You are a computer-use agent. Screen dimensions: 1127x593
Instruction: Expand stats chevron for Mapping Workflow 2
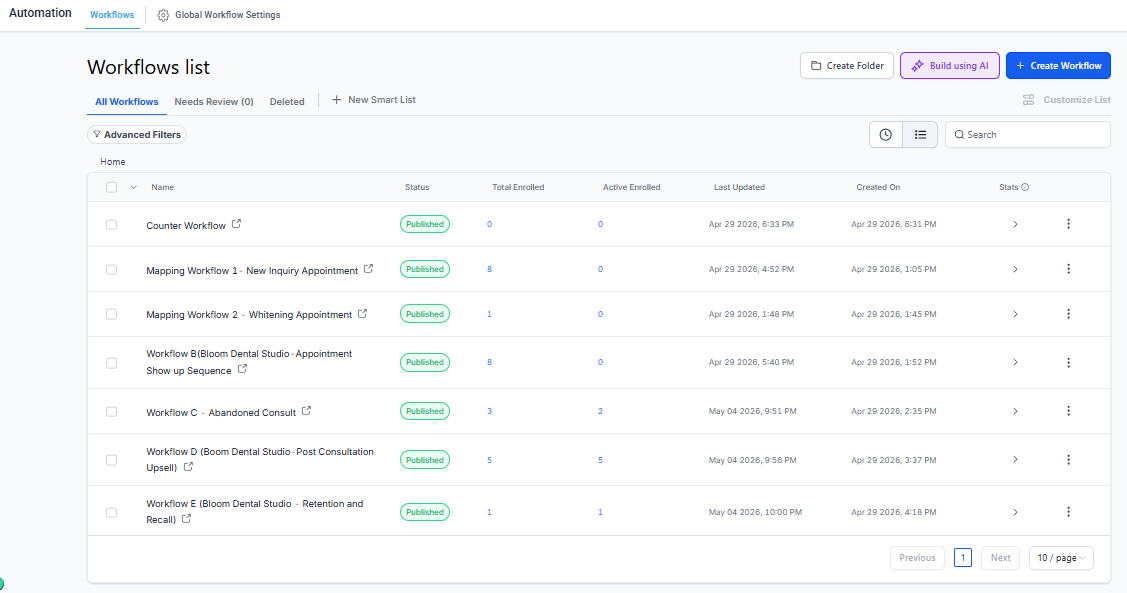(x=1015, y=314)
